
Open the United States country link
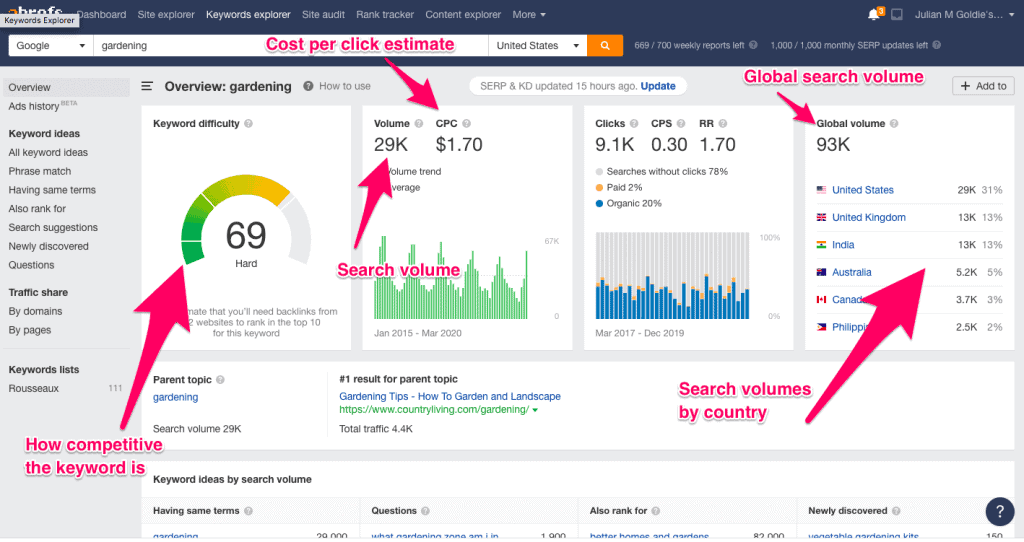pos(863,190)
